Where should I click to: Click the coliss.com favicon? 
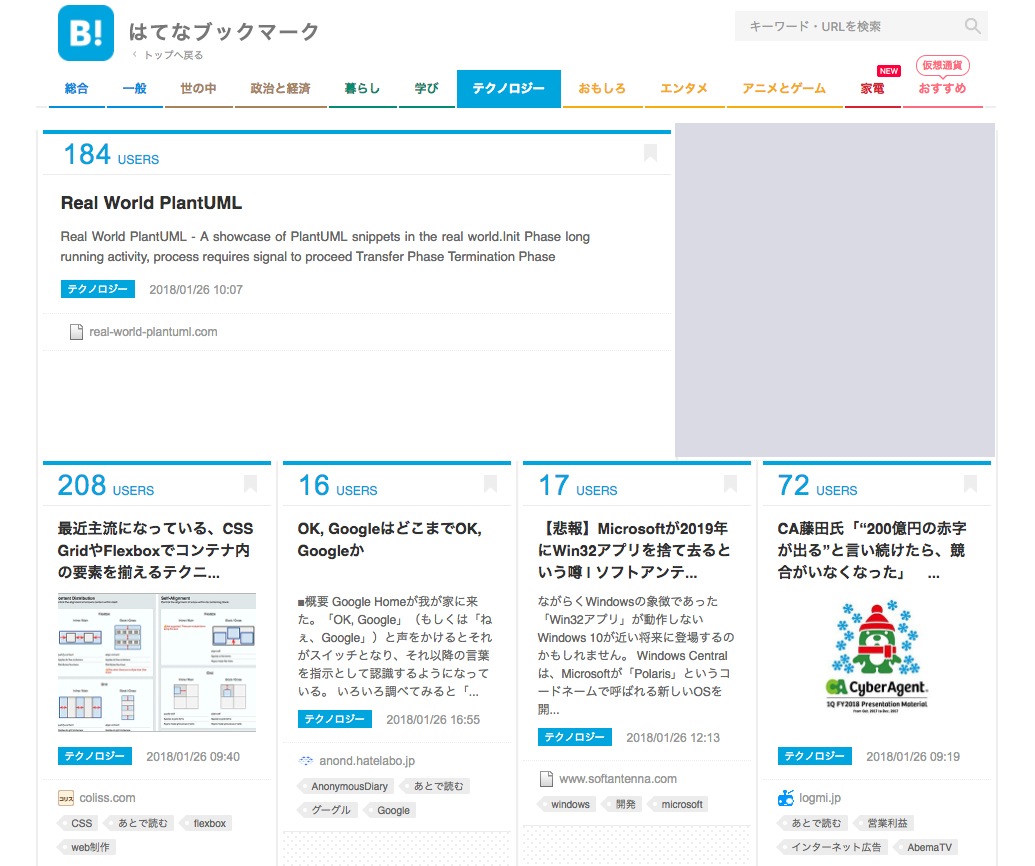point(66,798)
